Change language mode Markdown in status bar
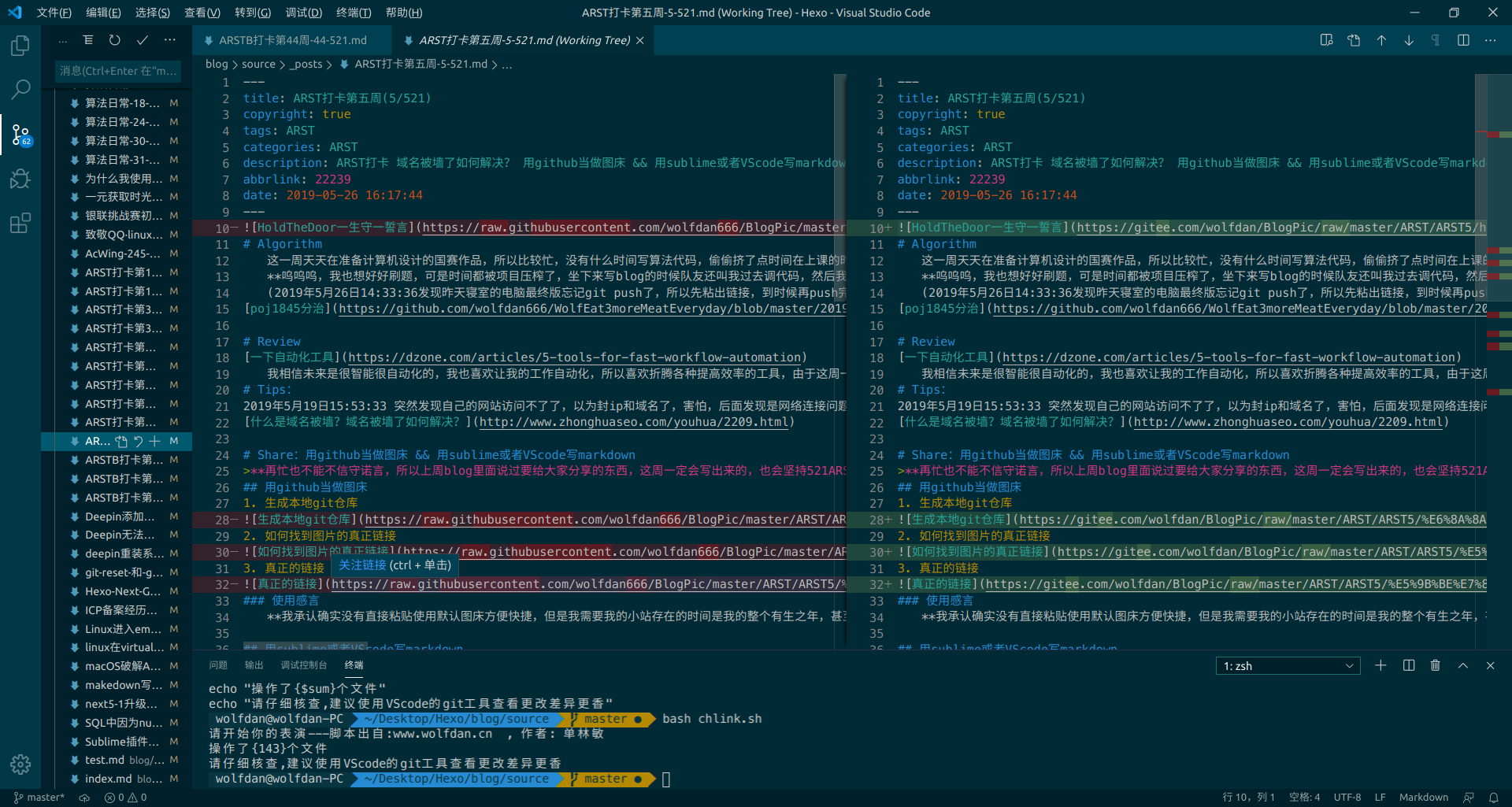This screenshot has width=1512, height=807. pyautogui.click(x=1423, y=798)
